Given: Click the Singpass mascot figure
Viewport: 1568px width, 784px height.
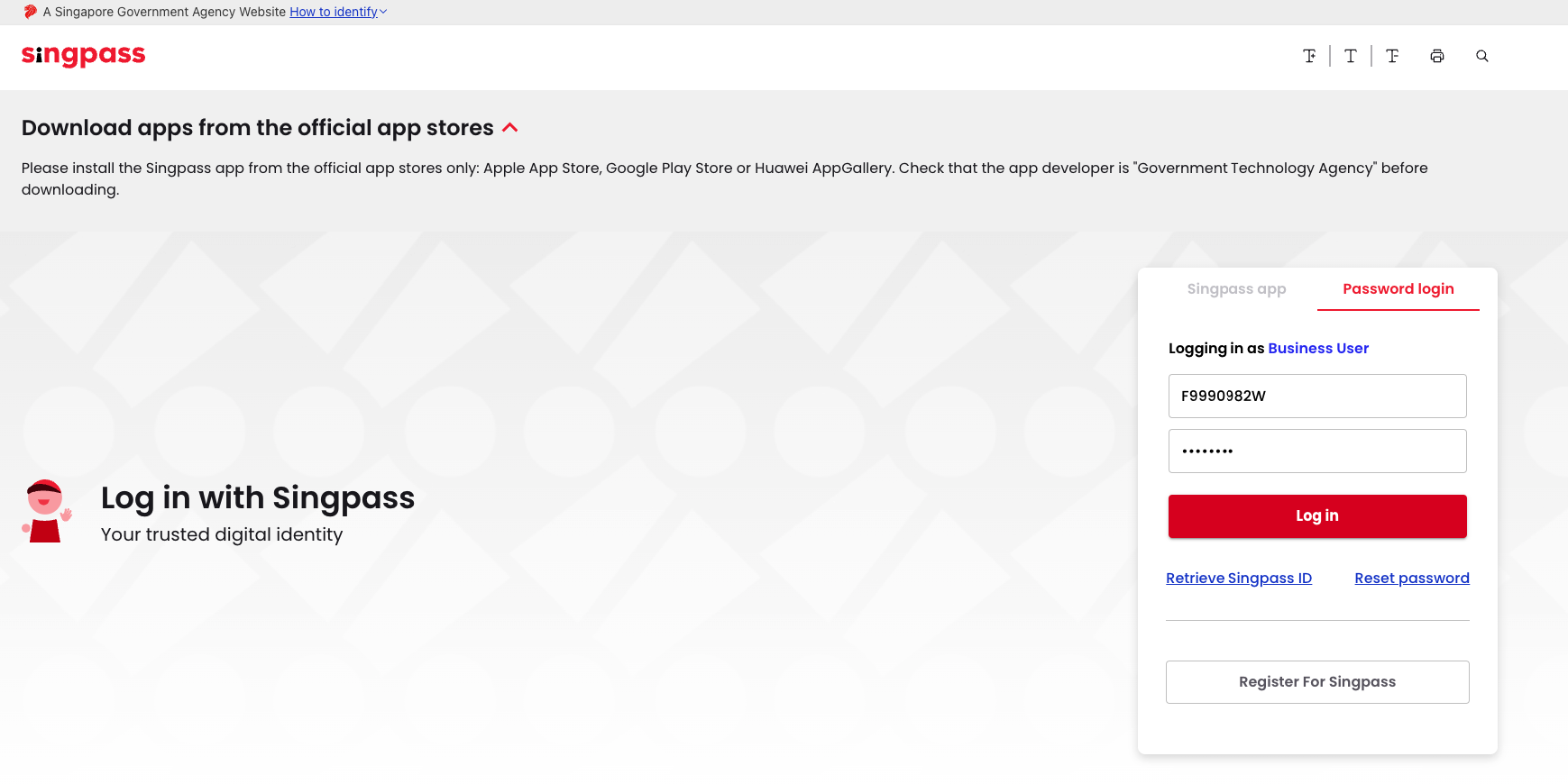Looking at the screenshot, I should (46, 511).
